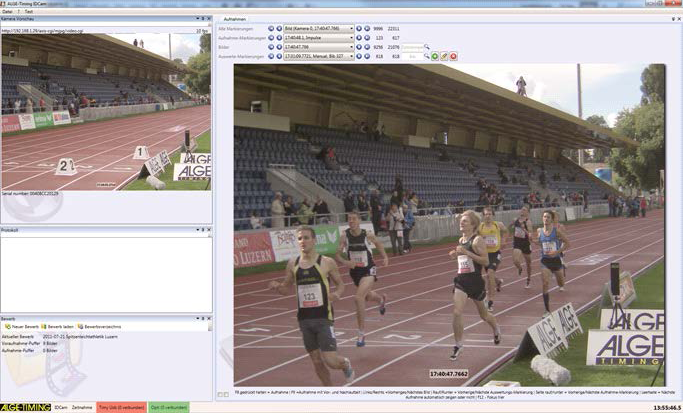Click Neuer Bewerb button label
Image resolution: width=683 pixels, height=413 pixels.
(25, 327)
